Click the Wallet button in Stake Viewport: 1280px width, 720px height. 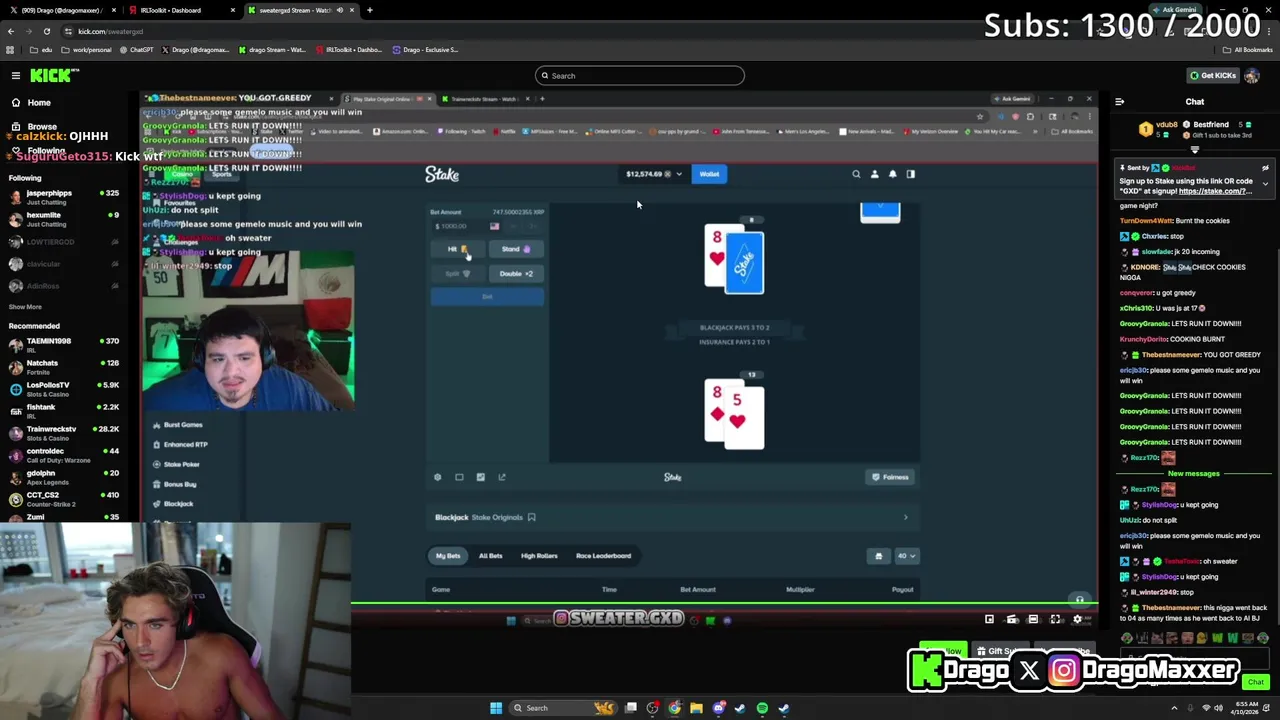[x=709, y=174]
